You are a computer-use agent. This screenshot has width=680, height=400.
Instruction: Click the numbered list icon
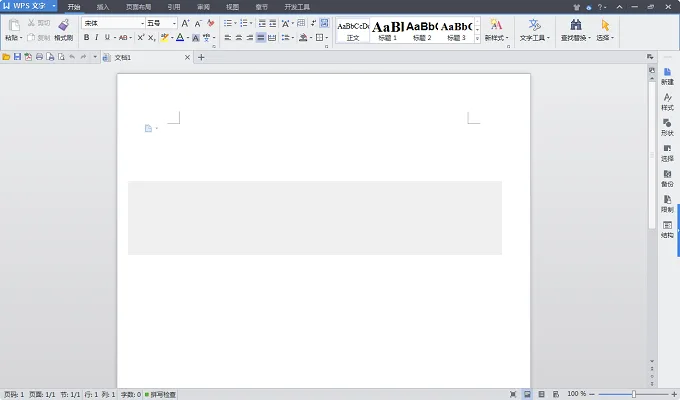(x=244, y=23)
